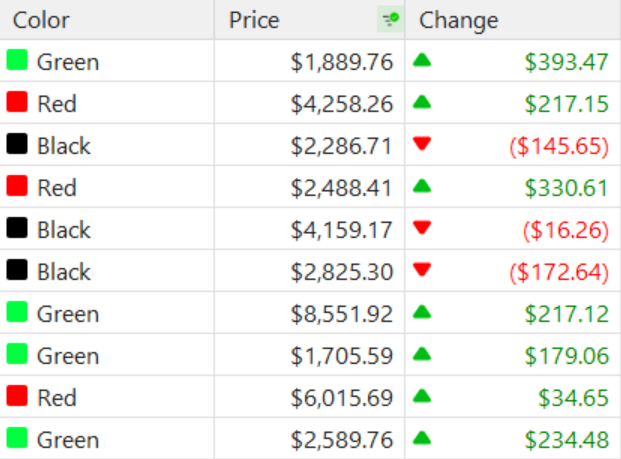Select the ($145.65) change cell
The image size is (621, 459).
[x=559, y=146]
